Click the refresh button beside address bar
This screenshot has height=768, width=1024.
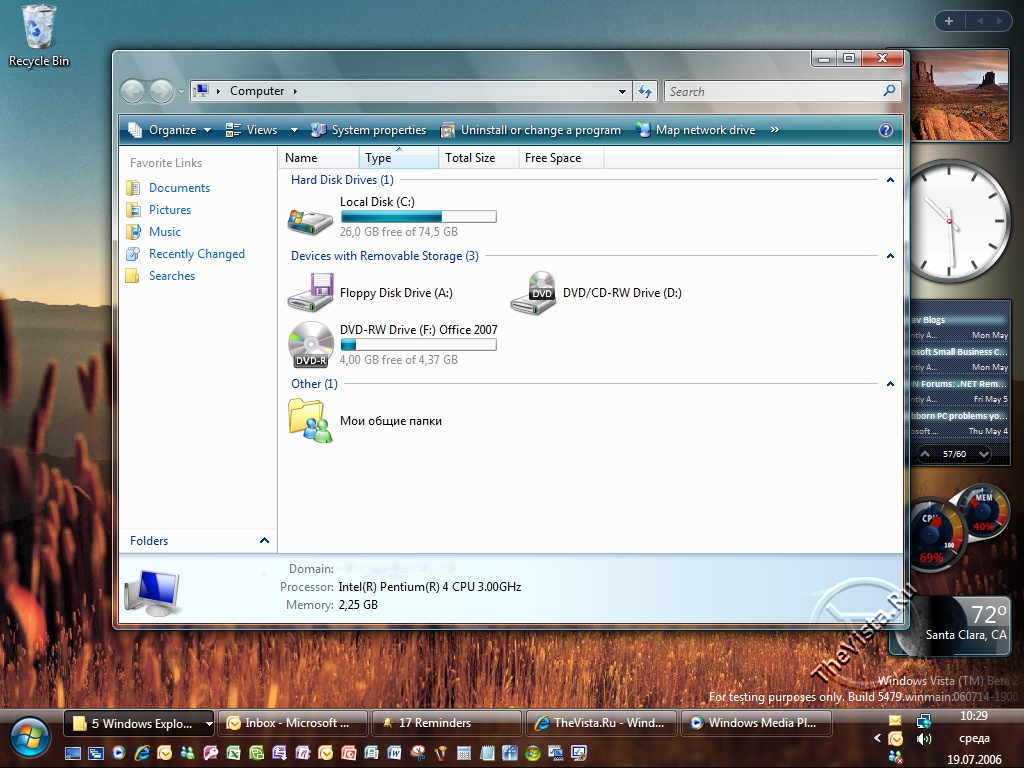pyautogui.click(x=645, y=91)
